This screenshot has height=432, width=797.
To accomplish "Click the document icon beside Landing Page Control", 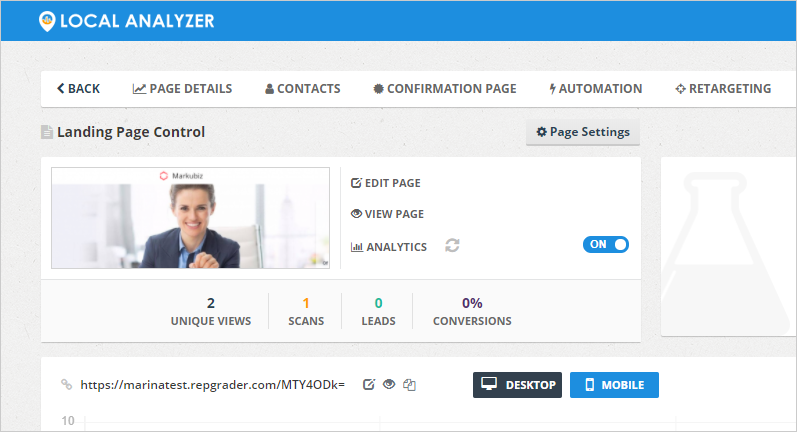I will pyautogui.click(x=46, y=132).
